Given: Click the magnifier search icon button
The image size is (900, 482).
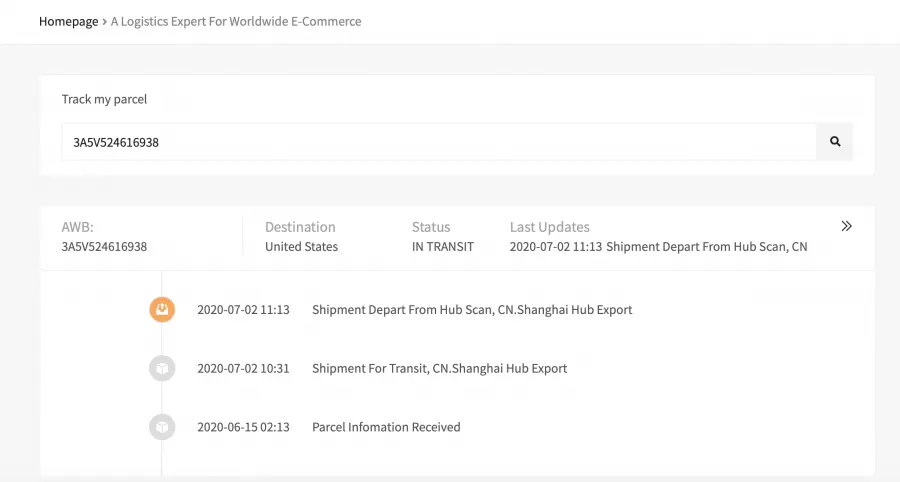Looking at the screenshot, I should point(835,141).
